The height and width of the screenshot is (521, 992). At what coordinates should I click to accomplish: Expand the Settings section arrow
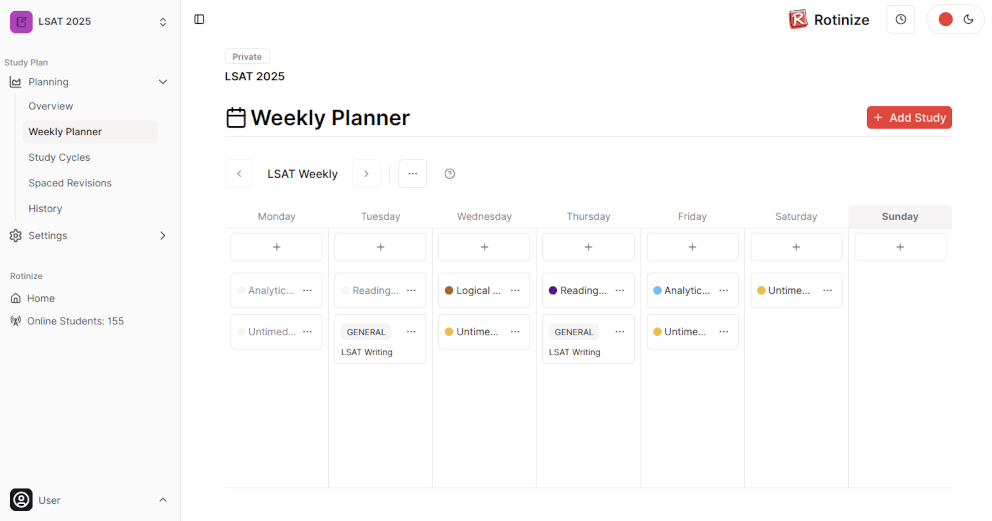tap(163, 236)
